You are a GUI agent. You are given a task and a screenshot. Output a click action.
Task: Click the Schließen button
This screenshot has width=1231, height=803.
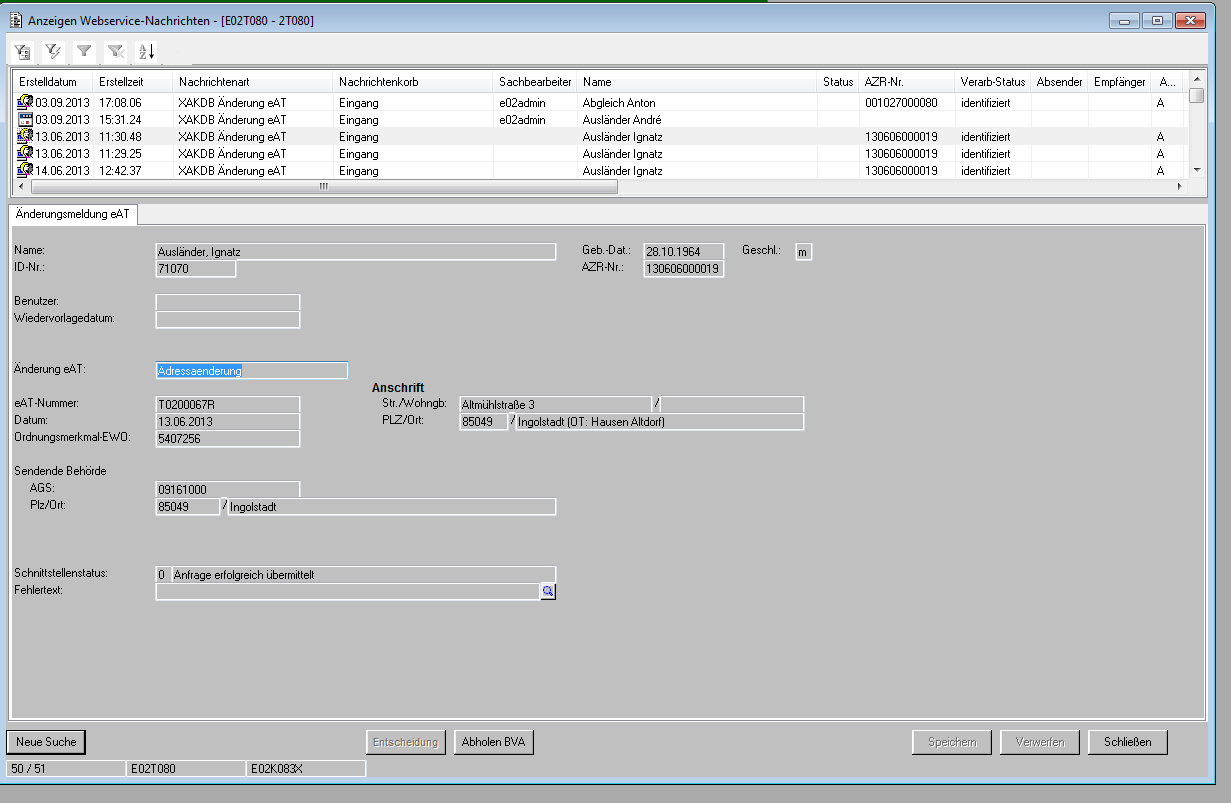(1127, 742)
